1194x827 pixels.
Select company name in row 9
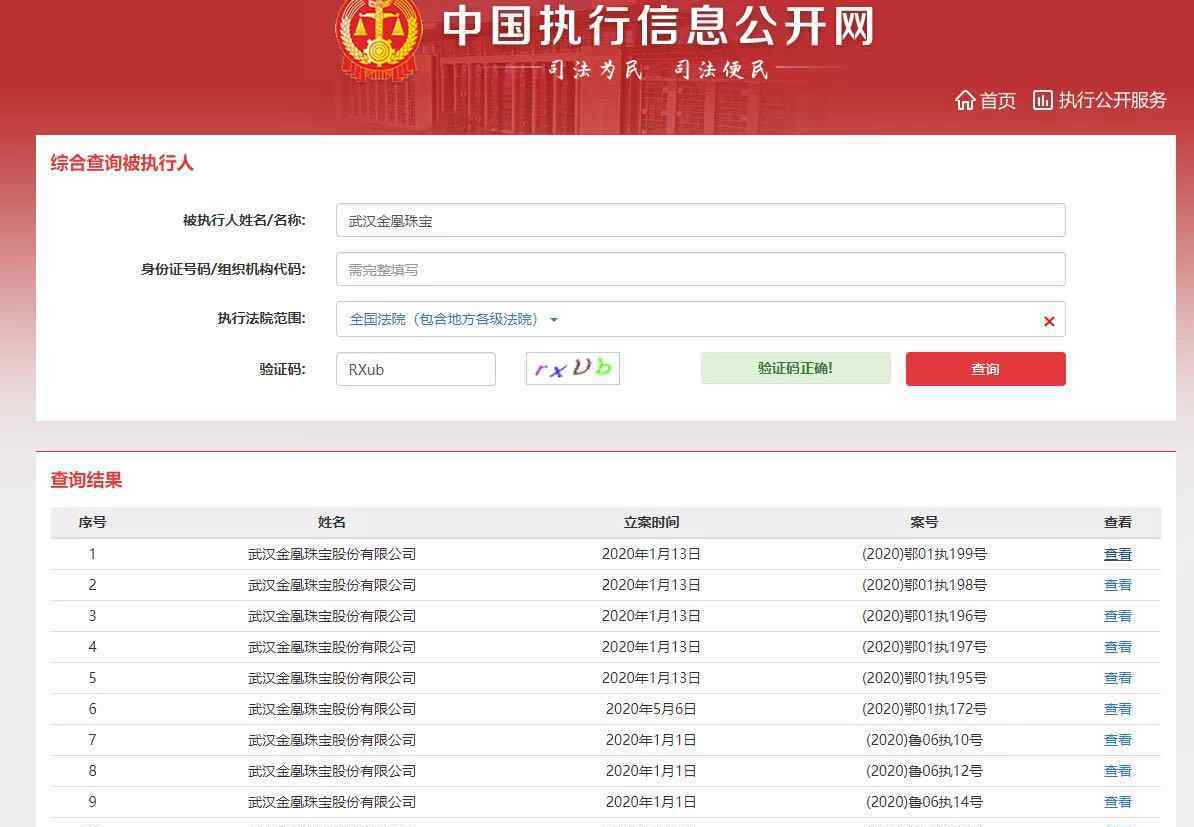pos(332,802)
